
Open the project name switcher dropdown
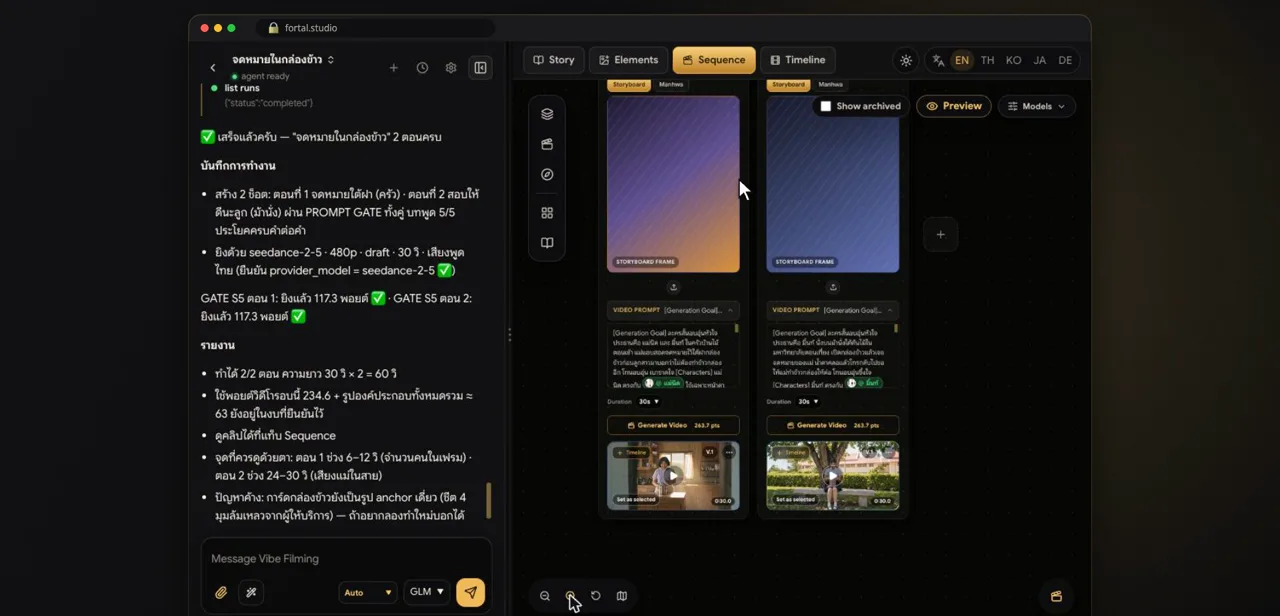pos(283,60)
